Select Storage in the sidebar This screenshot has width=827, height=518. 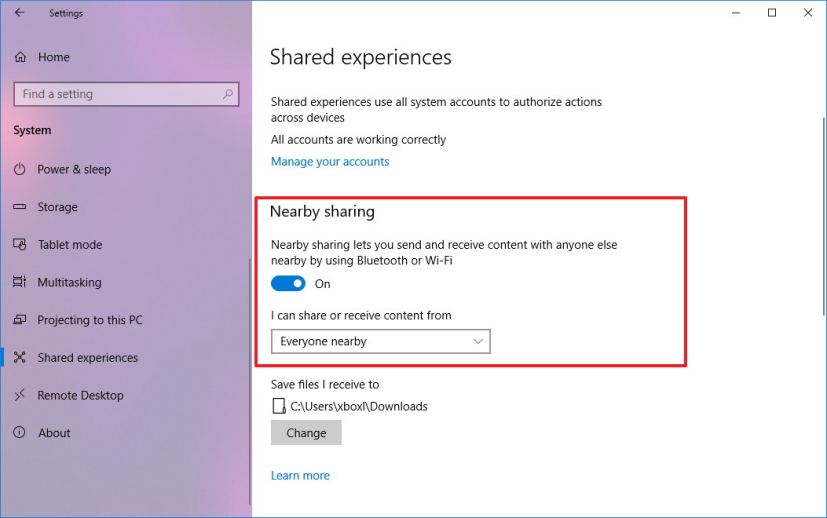tap(57, 207)
